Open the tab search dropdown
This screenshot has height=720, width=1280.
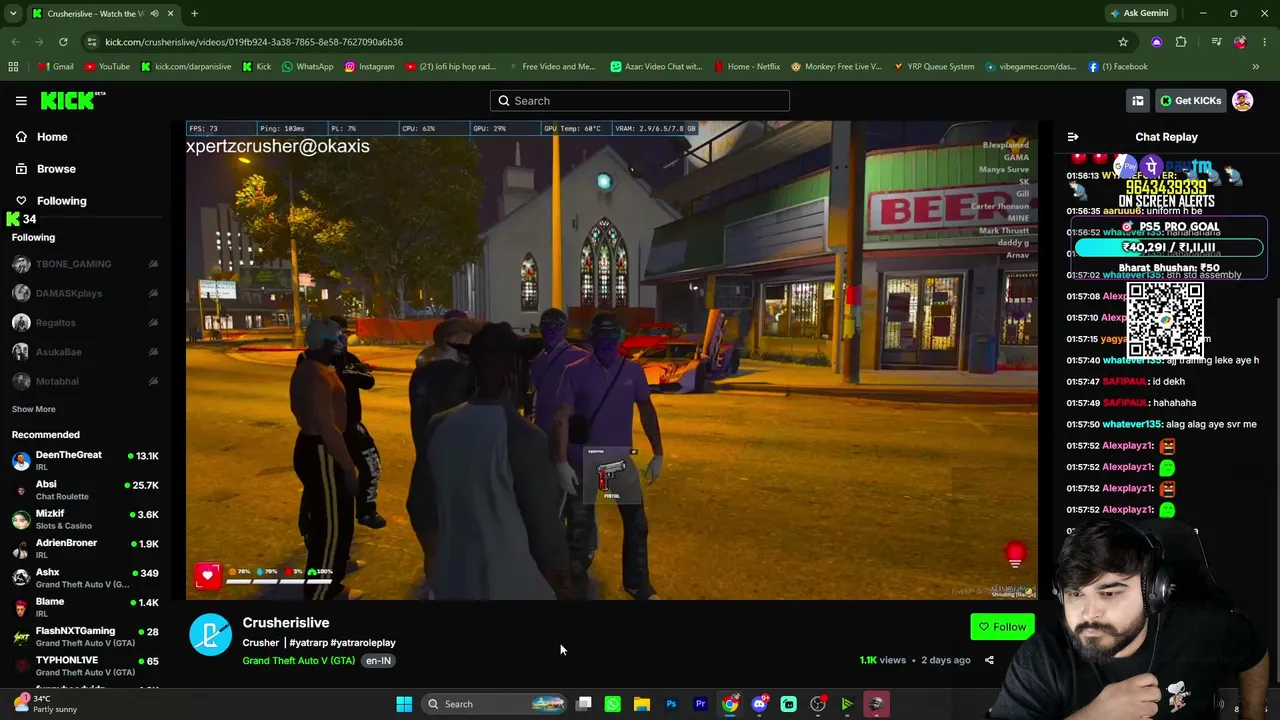point(13,13)
